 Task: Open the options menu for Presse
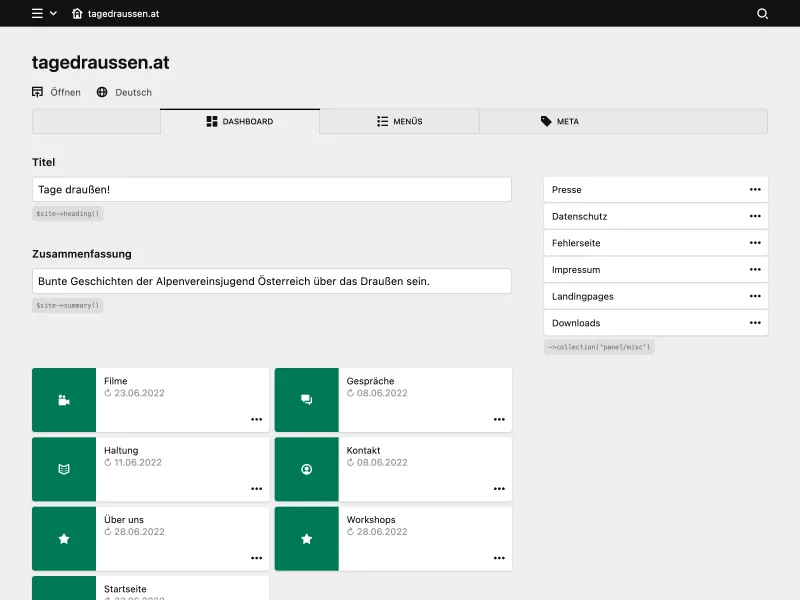[757, 189]
